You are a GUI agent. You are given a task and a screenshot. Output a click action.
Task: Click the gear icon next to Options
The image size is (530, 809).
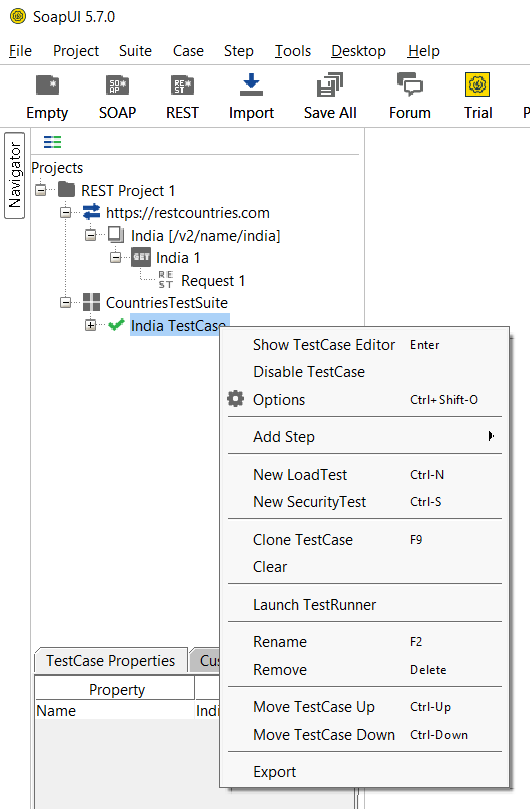point(235,398)
